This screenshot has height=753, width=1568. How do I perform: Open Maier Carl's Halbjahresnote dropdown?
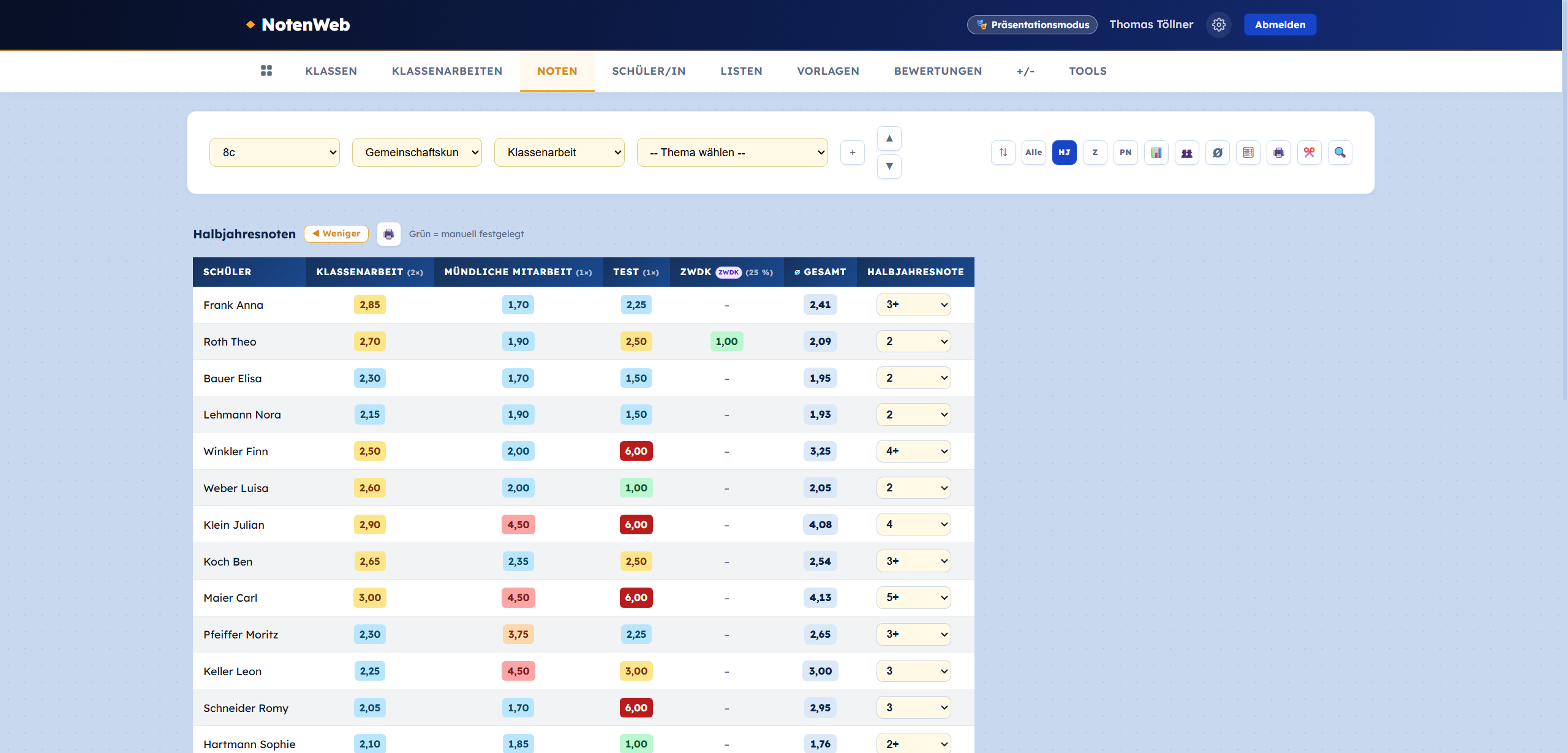913,597
